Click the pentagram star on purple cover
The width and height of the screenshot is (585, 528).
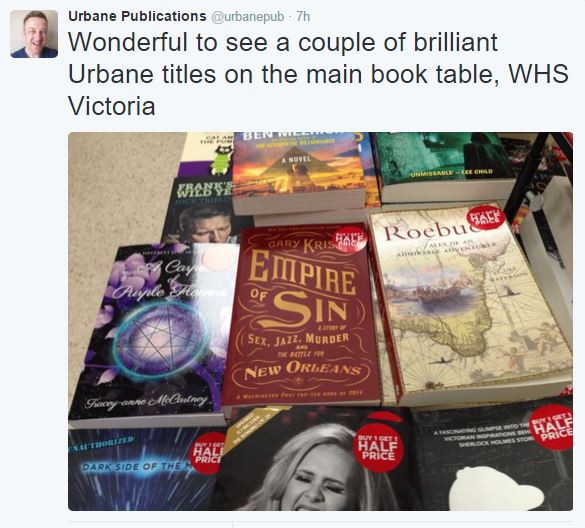click(x=161, y=339)
